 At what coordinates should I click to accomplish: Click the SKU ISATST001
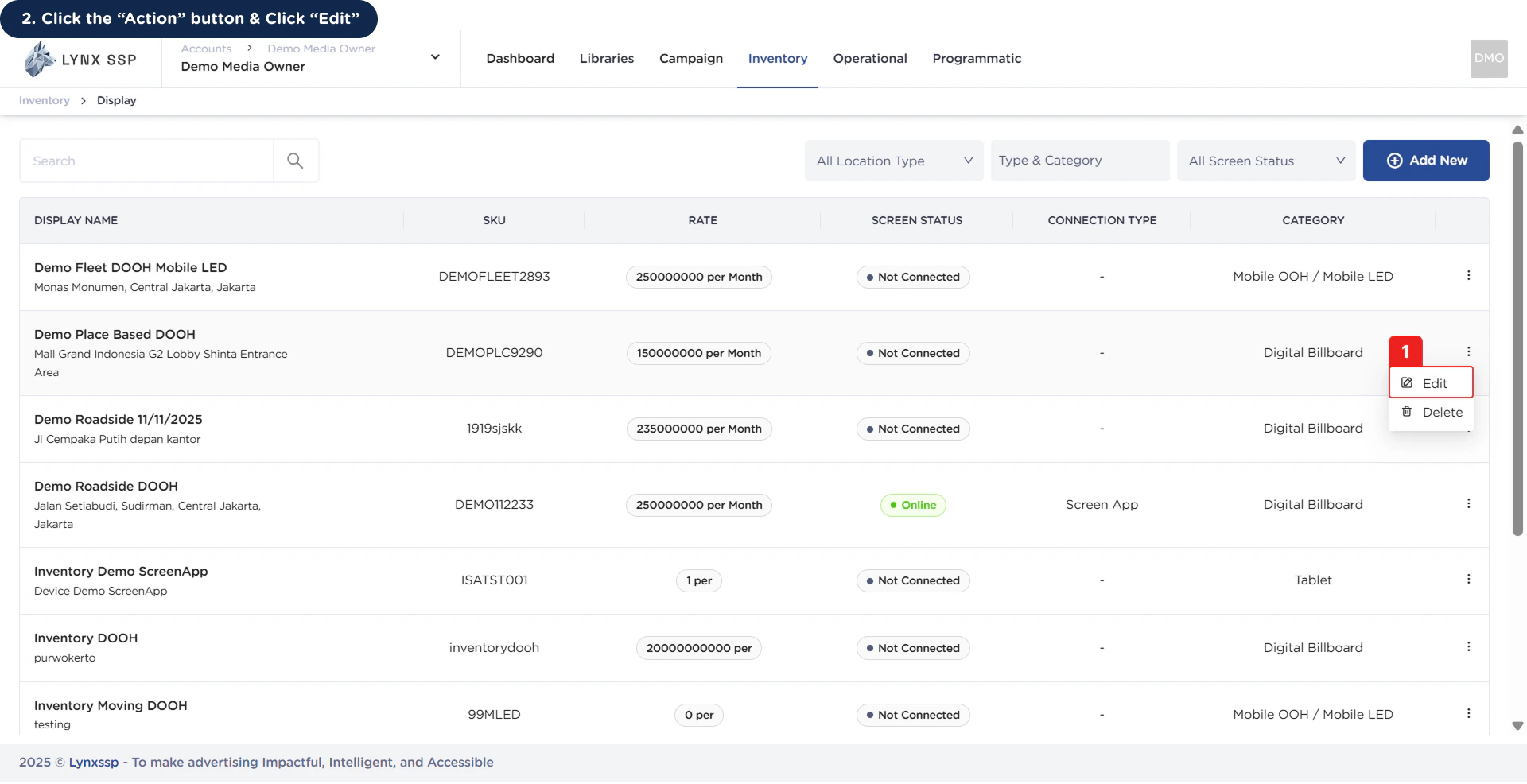click(x=494, y=580)
